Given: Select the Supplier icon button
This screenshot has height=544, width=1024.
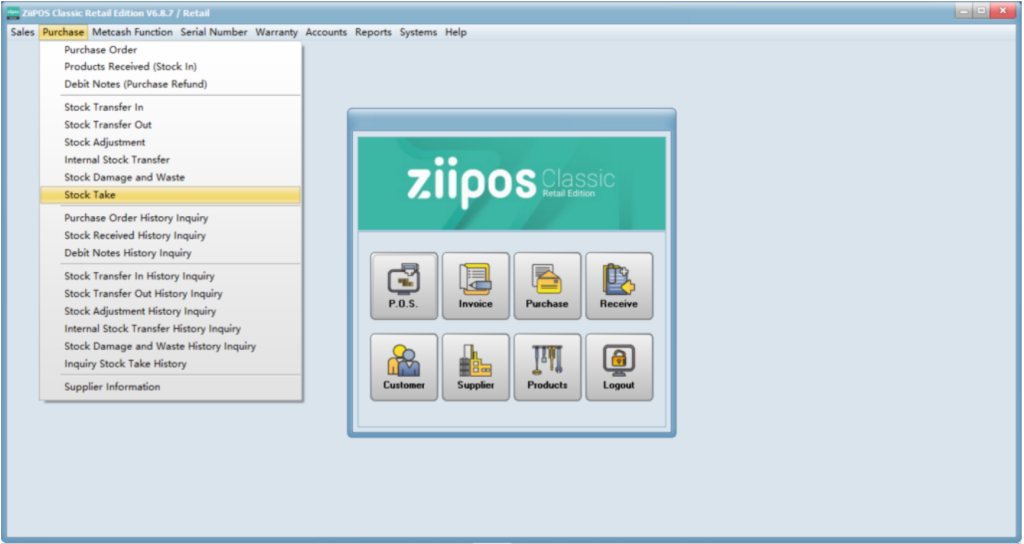Looking at the screenshot, I should click(x=476, y=367).
